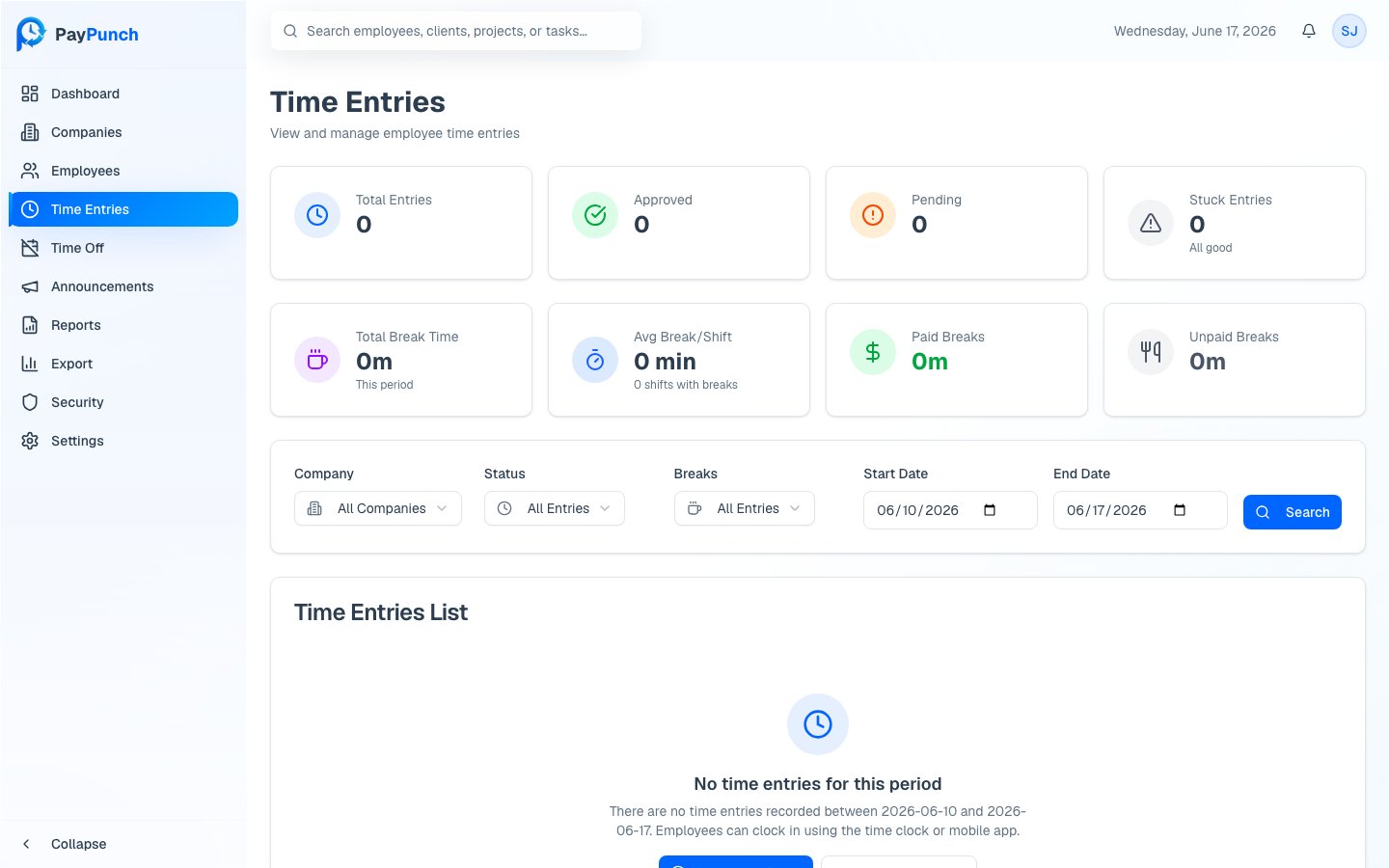
Task: Click '0 shifts with breaks' text
Action: click(x=686, y=385)
